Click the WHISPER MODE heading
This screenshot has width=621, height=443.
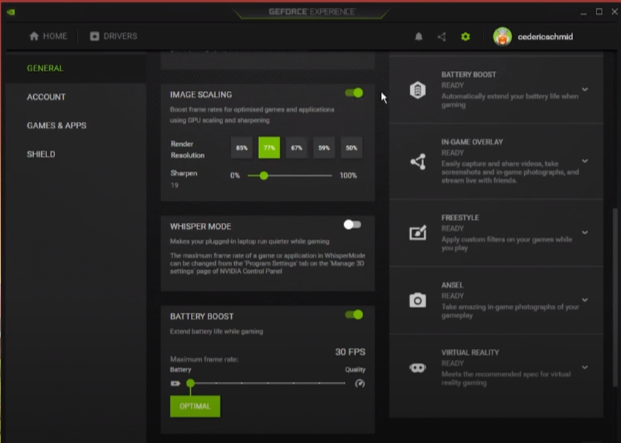[201, 226]
